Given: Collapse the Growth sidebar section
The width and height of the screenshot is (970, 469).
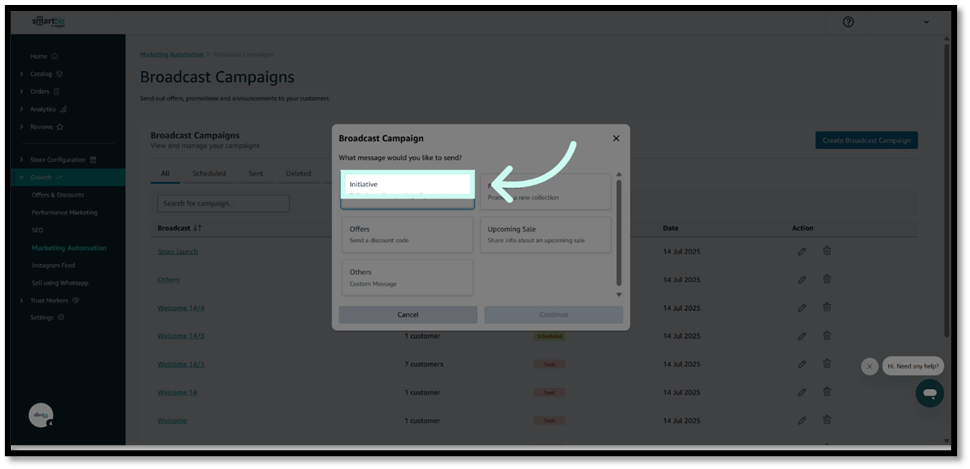Looking at the screenshot, I should click(x=22, y=177).
